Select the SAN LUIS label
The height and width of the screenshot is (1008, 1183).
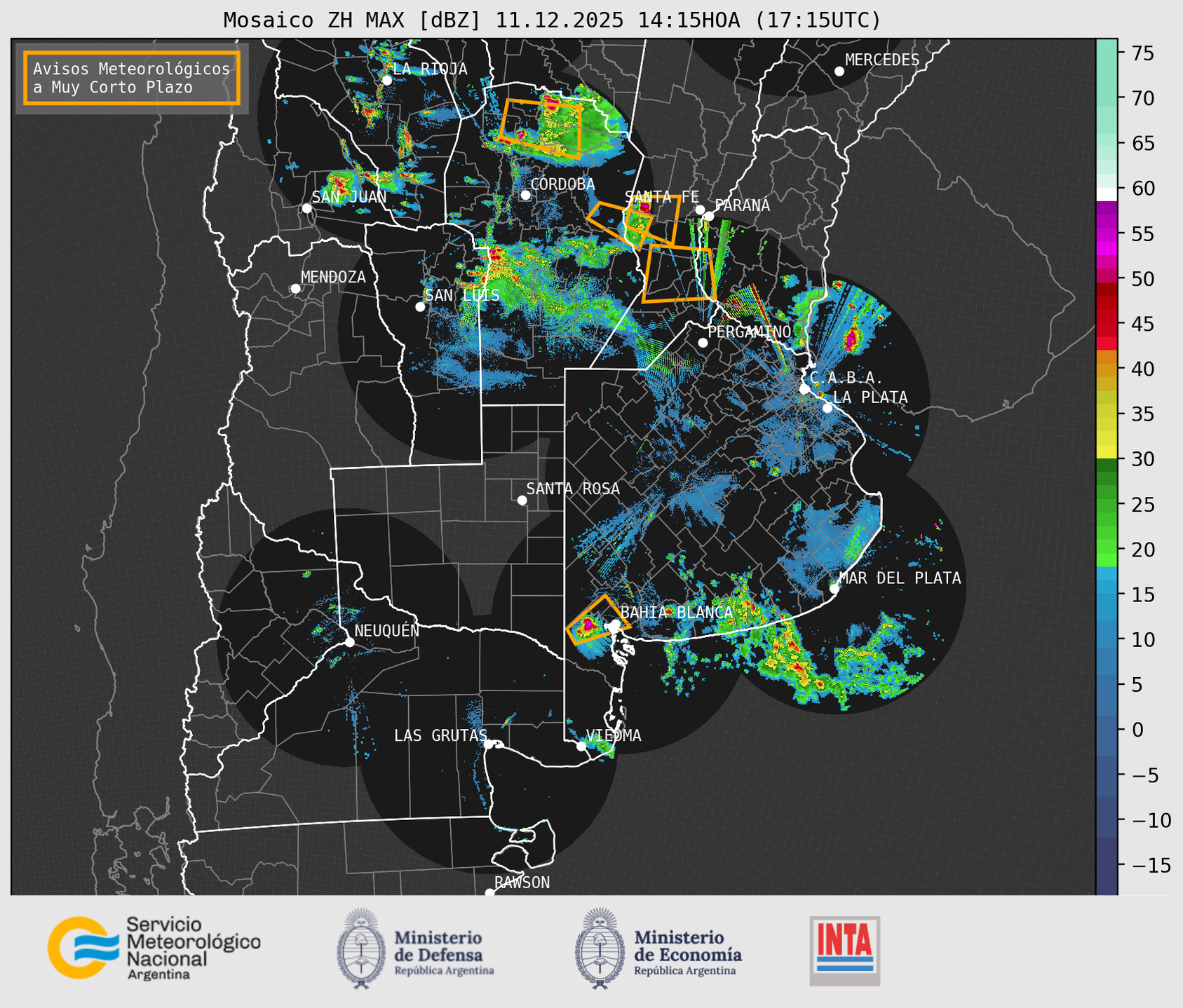(x=462, y=295)
